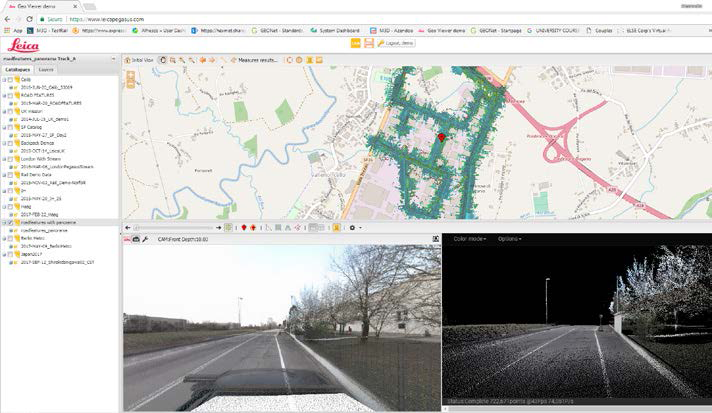Toggle the ROAD FEATURES checkbox
Screen dimensions: 712x413
9,95
